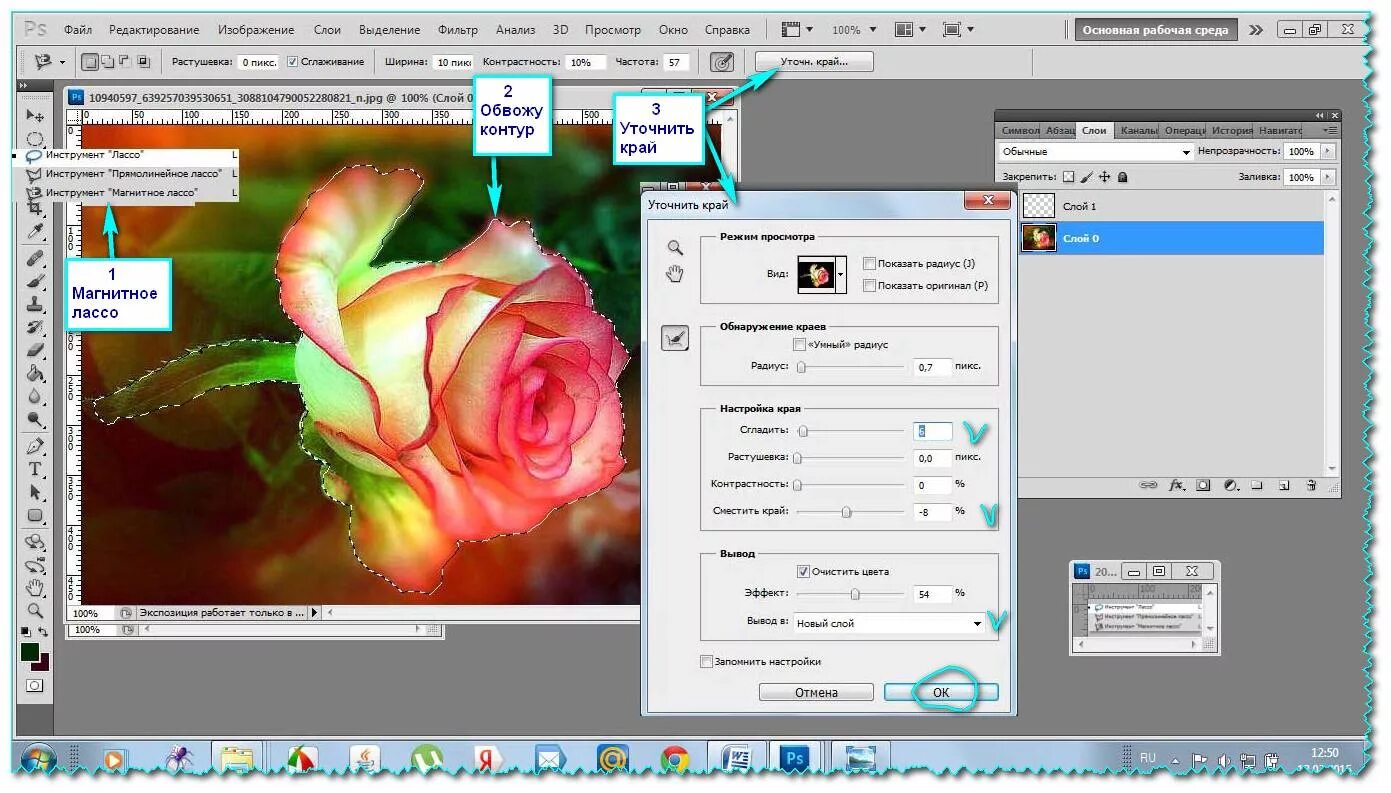
Task: Click the Отмена button
Action: pyautogui.click(x=816, y=692)
